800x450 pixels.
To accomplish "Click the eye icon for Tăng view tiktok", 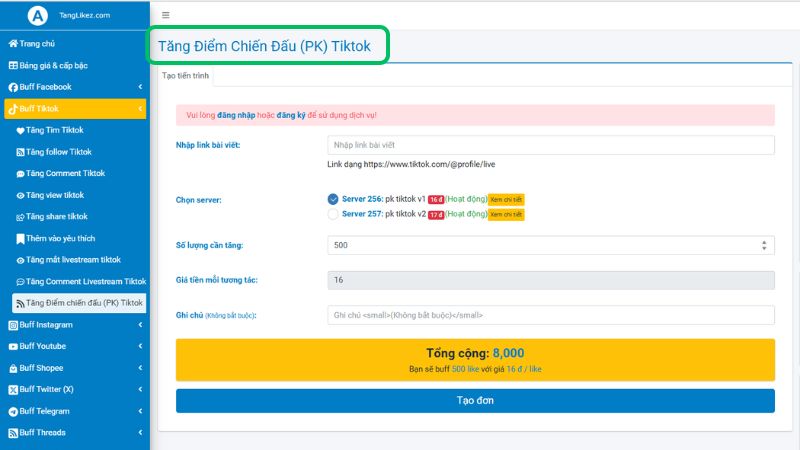I will 20,195.
